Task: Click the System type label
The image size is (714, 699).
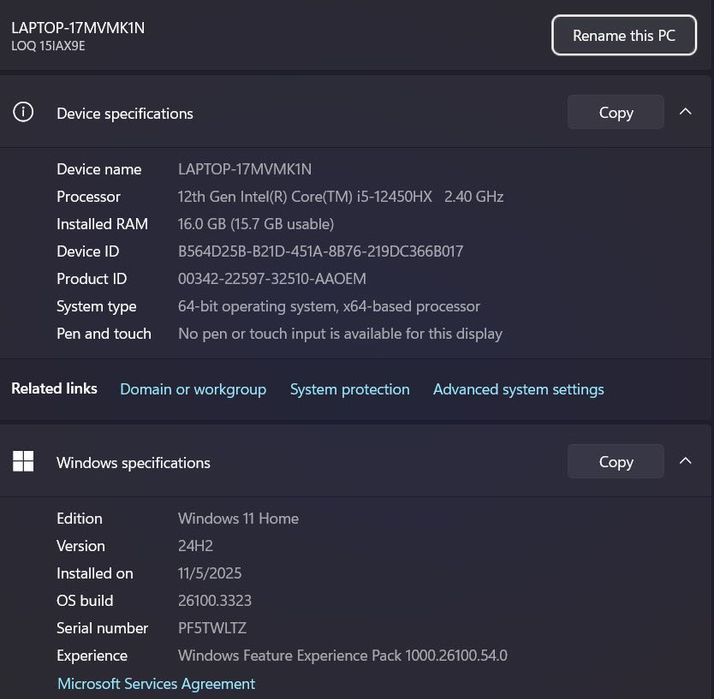Action: 96,306
